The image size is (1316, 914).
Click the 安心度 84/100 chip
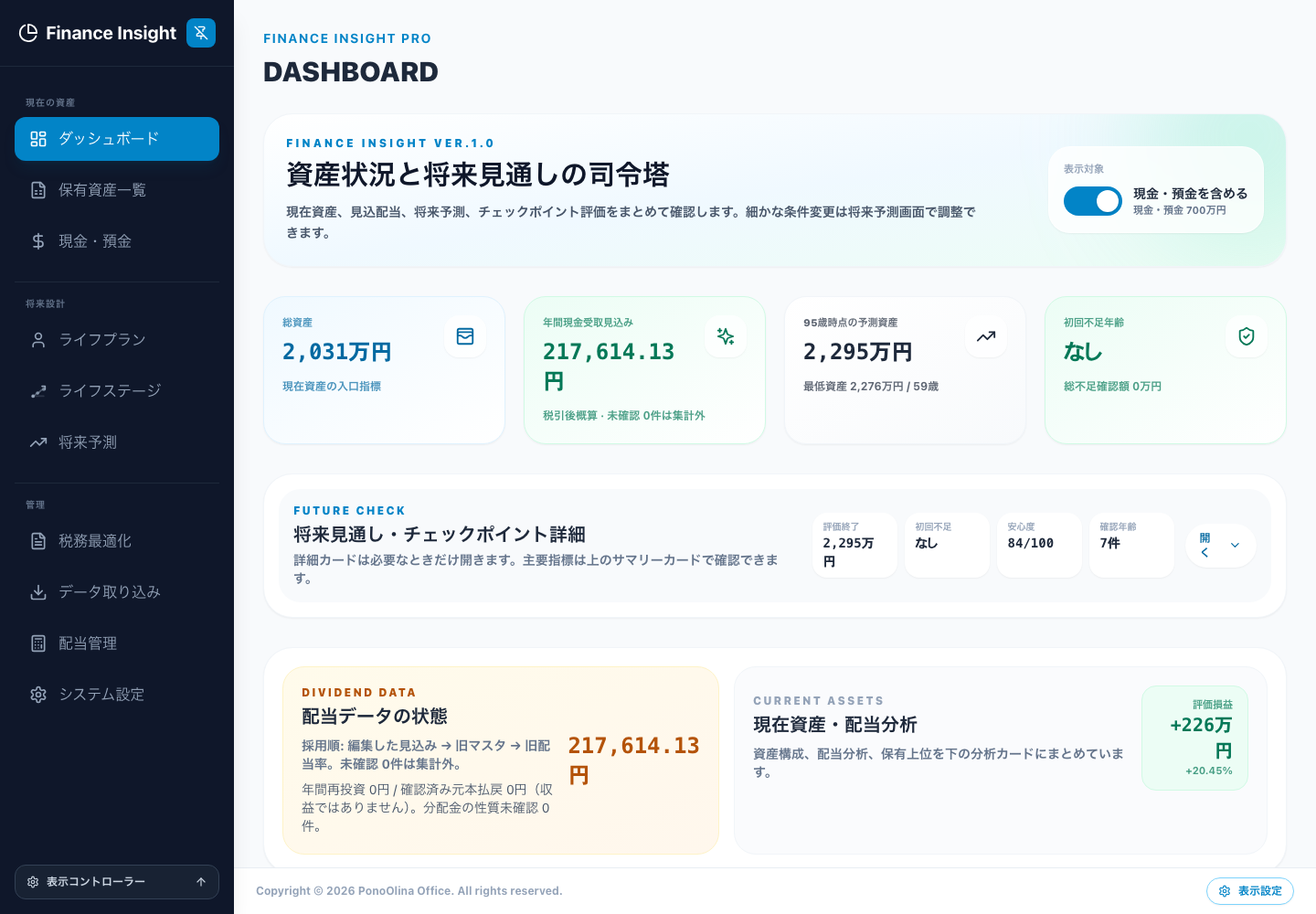point(1039,545)
